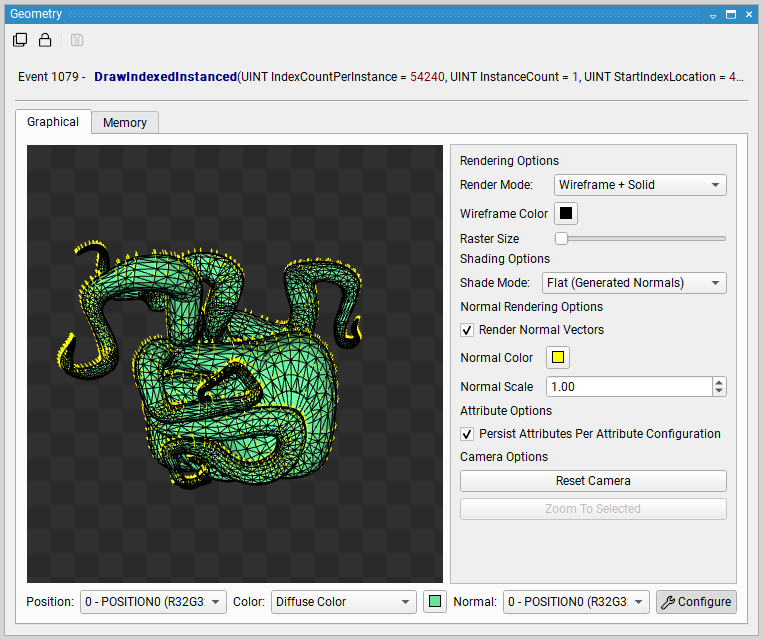Close the Geometry panel
763x640 pixels.
[x=749, y=15]
